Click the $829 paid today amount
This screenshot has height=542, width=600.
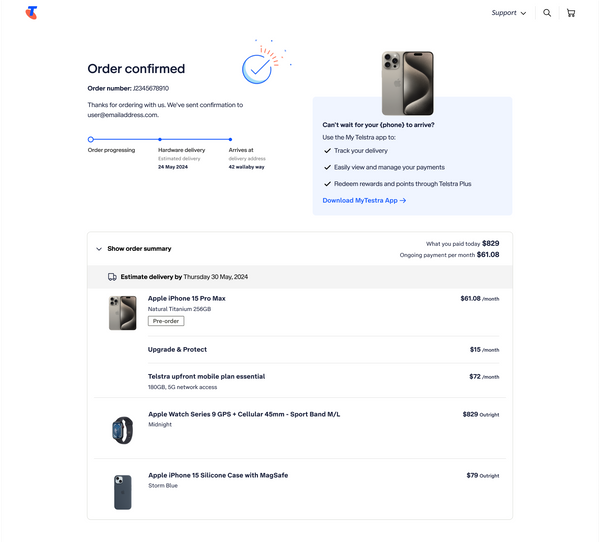[491, 243]
